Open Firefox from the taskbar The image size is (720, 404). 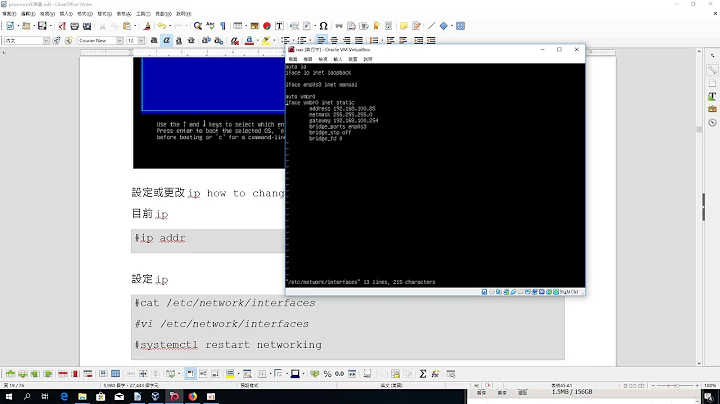pyautogui.click(x=192, y=396)
